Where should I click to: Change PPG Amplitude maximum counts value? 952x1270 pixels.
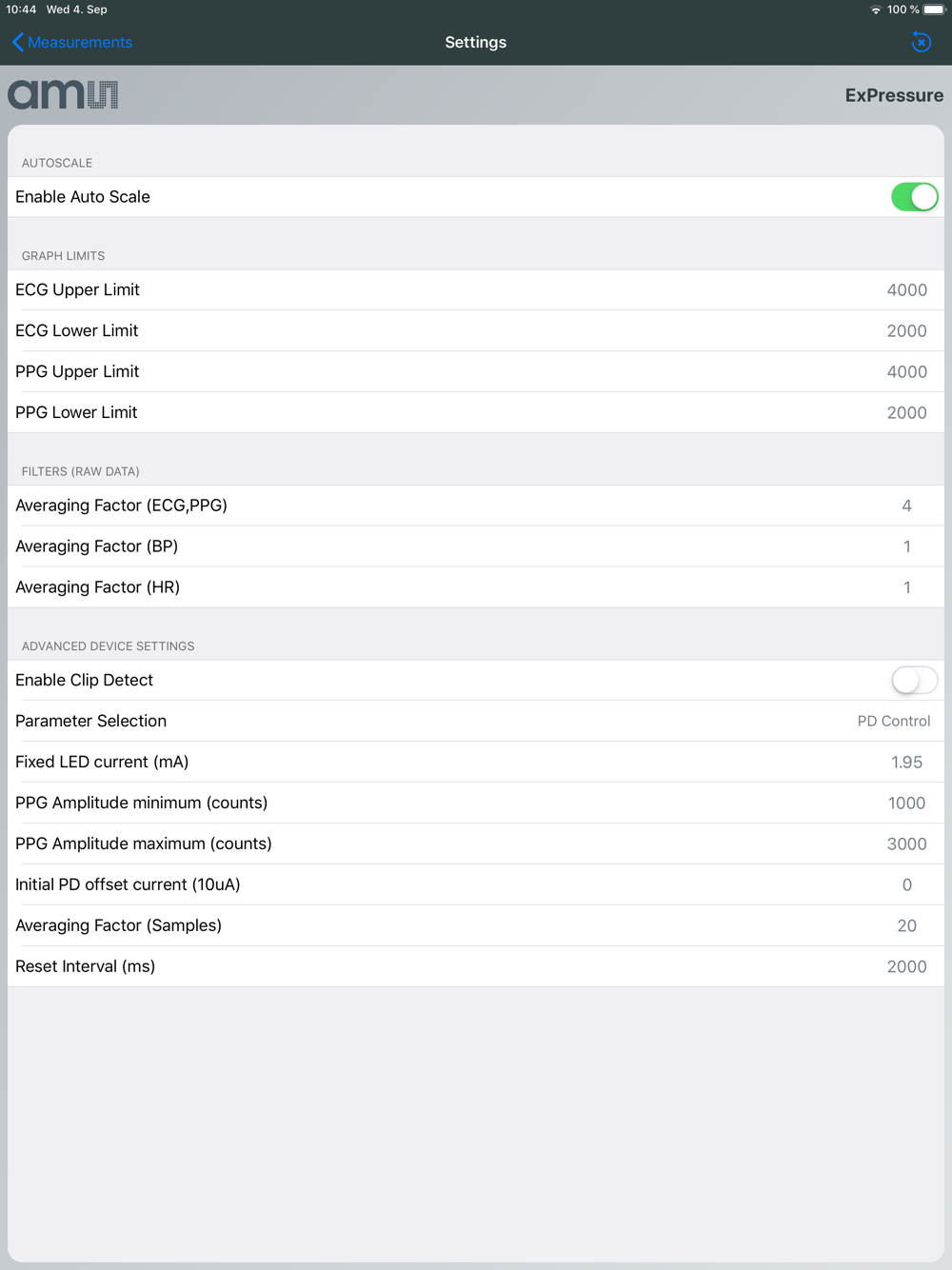pyautogui.click(x=906, y=844)
